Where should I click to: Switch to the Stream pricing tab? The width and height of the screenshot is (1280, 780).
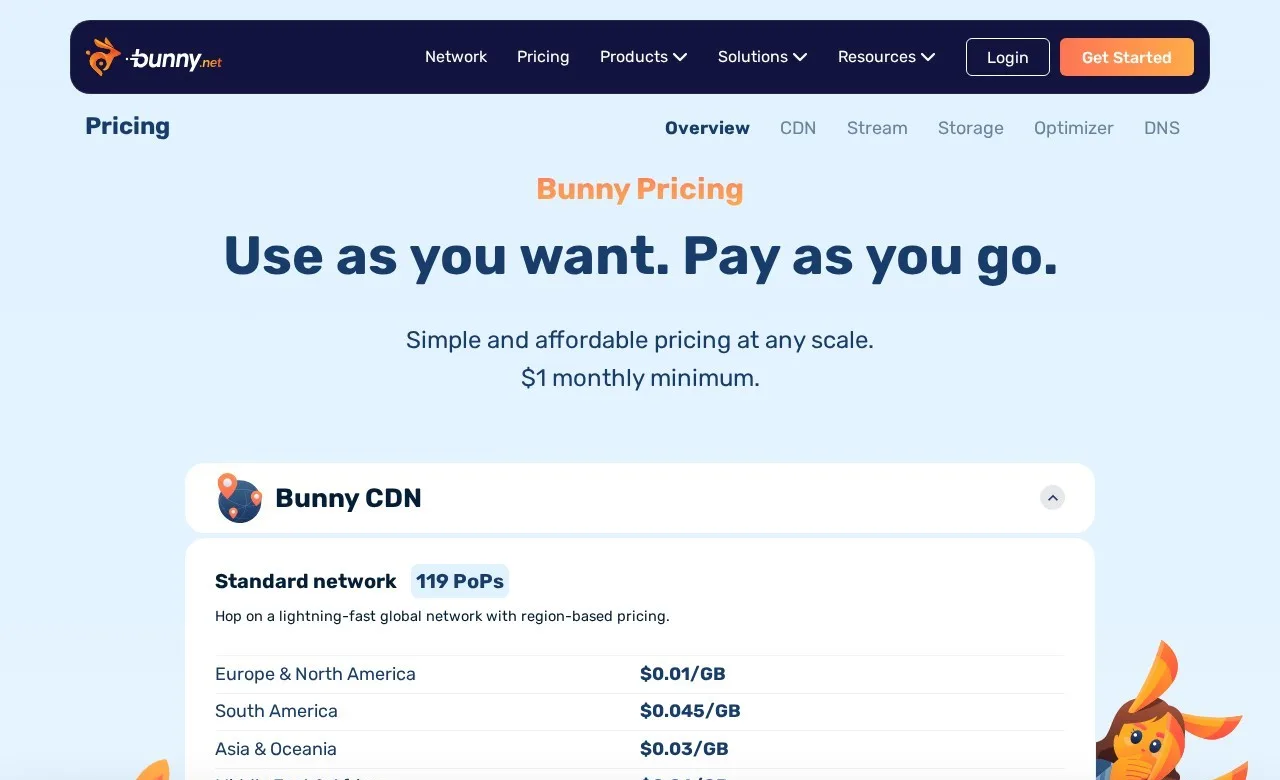point(877,128)
